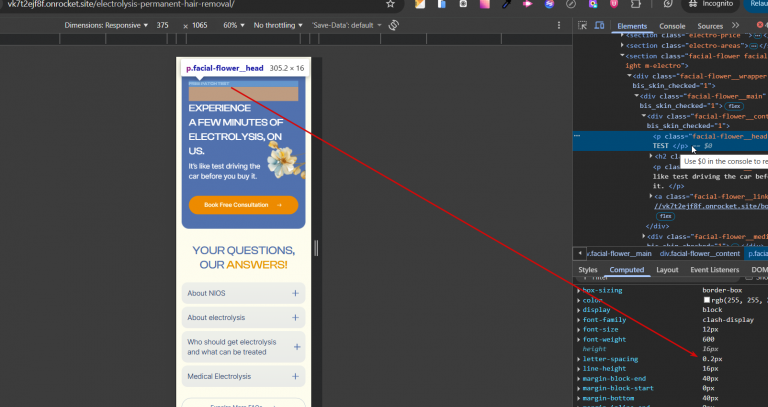Click the blue striped circle extension icon
The width and height of the screenshot is (768, 407).
pos(550,4)
